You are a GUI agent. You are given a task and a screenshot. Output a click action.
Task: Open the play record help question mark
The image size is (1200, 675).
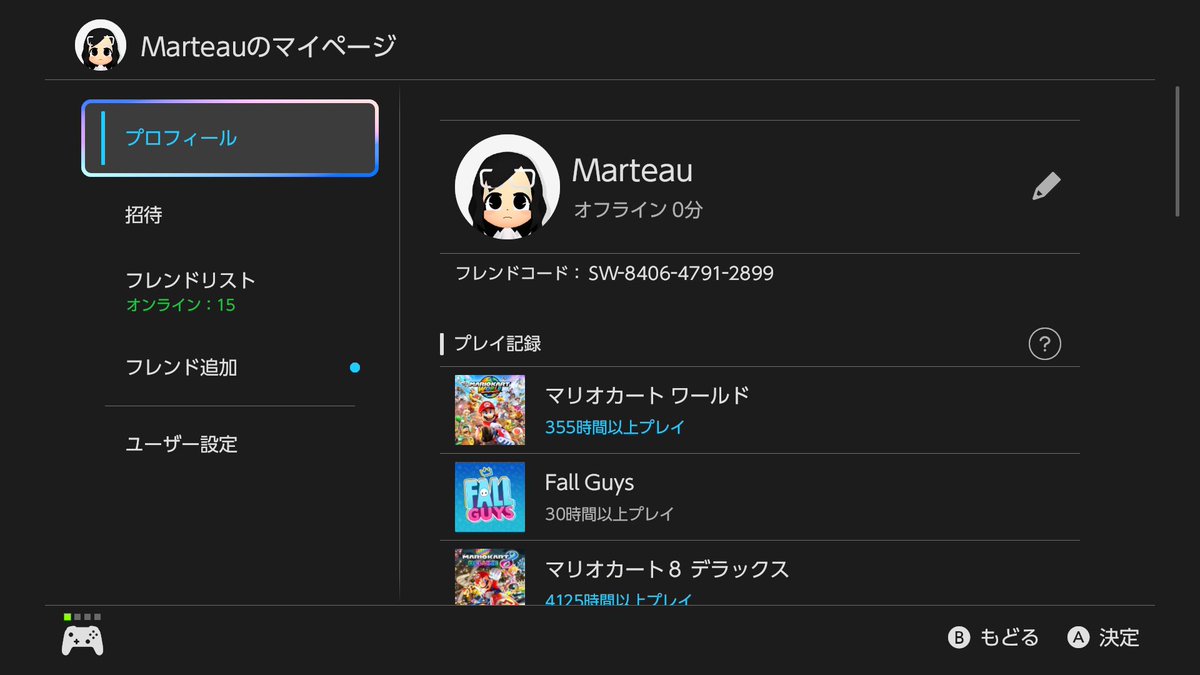(1044, 344)
